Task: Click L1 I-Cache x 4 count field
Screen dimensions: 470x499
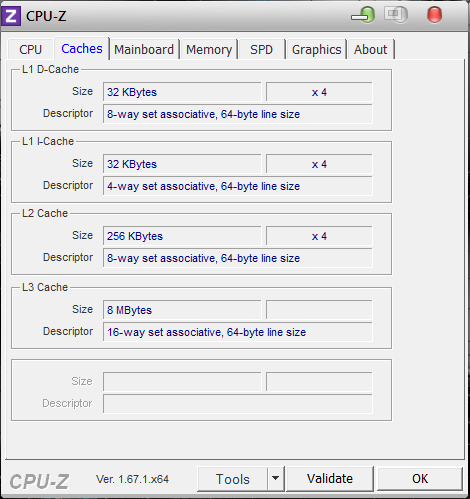Action: click(x=319, y=164)
